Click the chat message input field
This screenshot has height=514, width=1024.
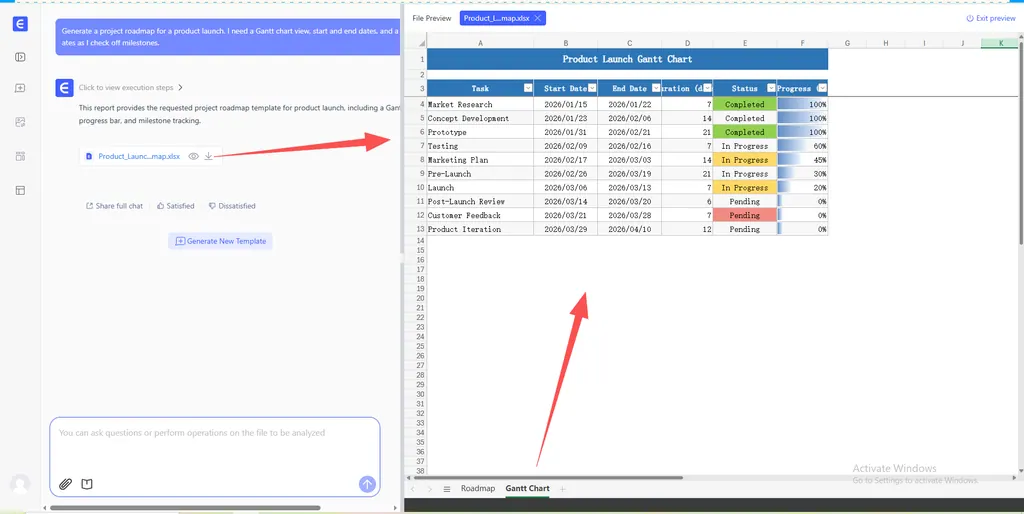point(214,445)
